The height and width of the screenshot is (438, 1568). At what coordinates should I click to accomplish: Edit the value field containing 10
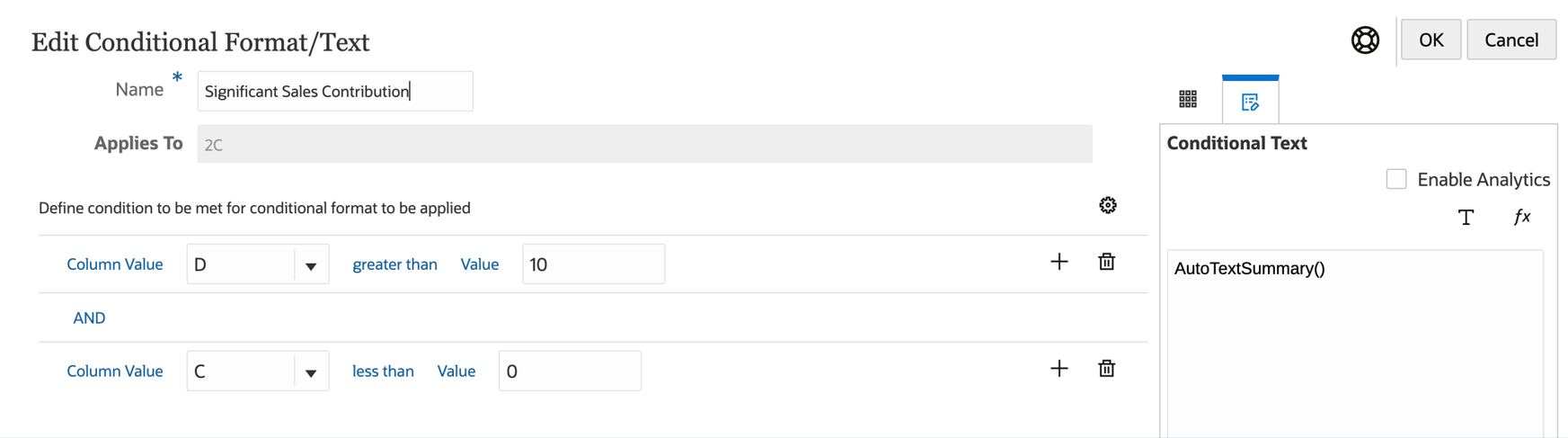[x=593, y=264]
